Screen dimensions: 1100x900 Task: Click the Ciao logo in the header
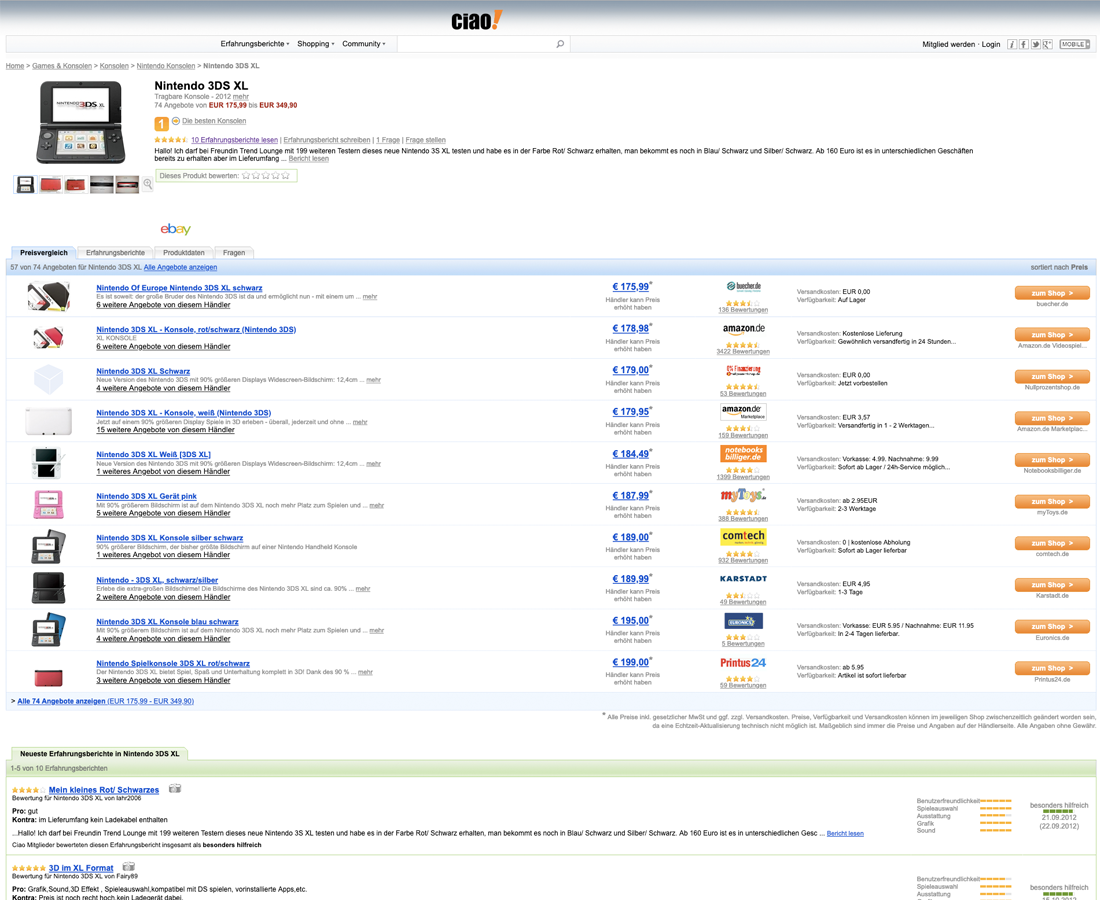476,20
